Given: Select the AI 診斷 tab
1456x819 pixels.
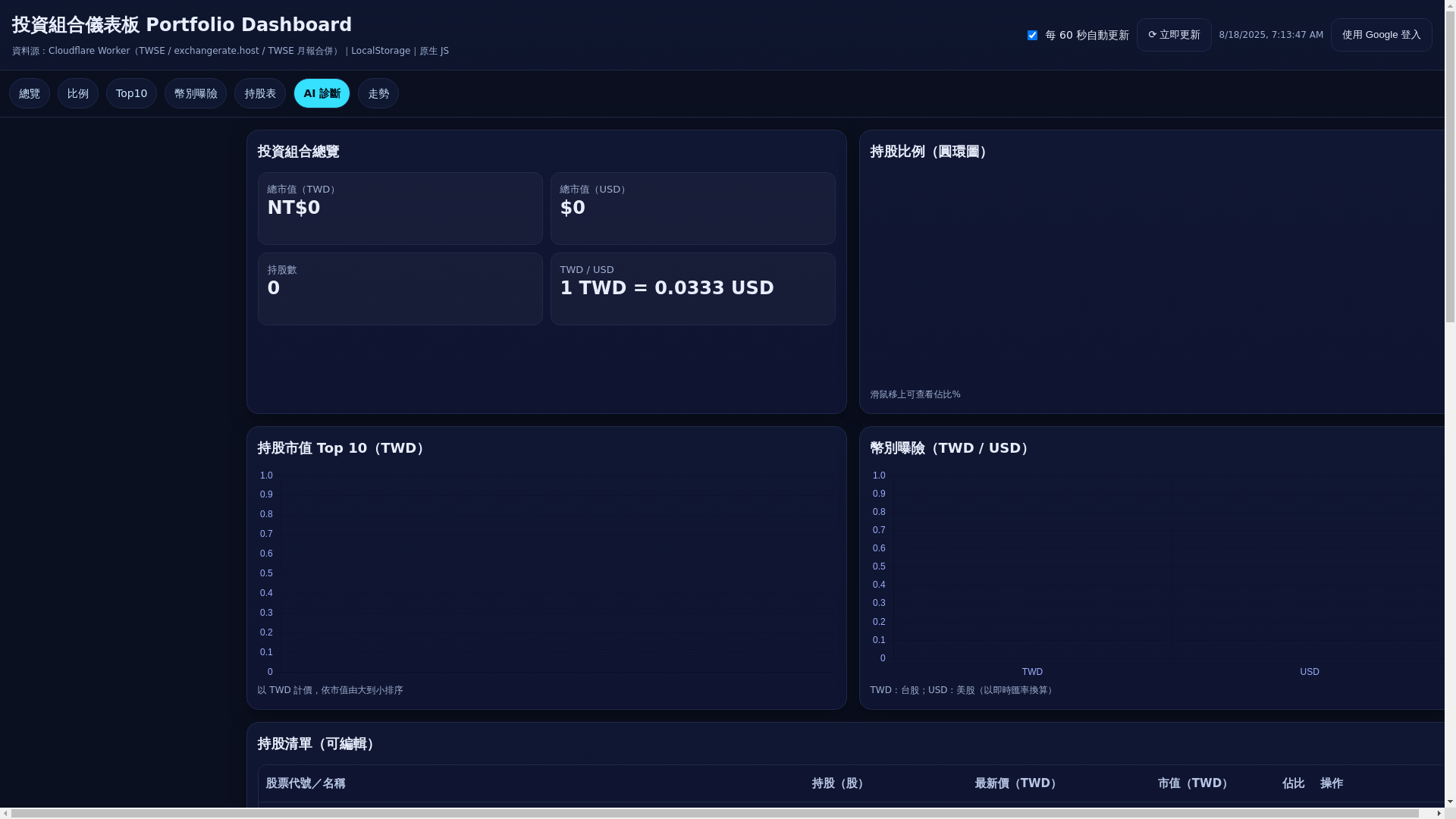Looking at the screenshot, I should (x=322, y=93).
